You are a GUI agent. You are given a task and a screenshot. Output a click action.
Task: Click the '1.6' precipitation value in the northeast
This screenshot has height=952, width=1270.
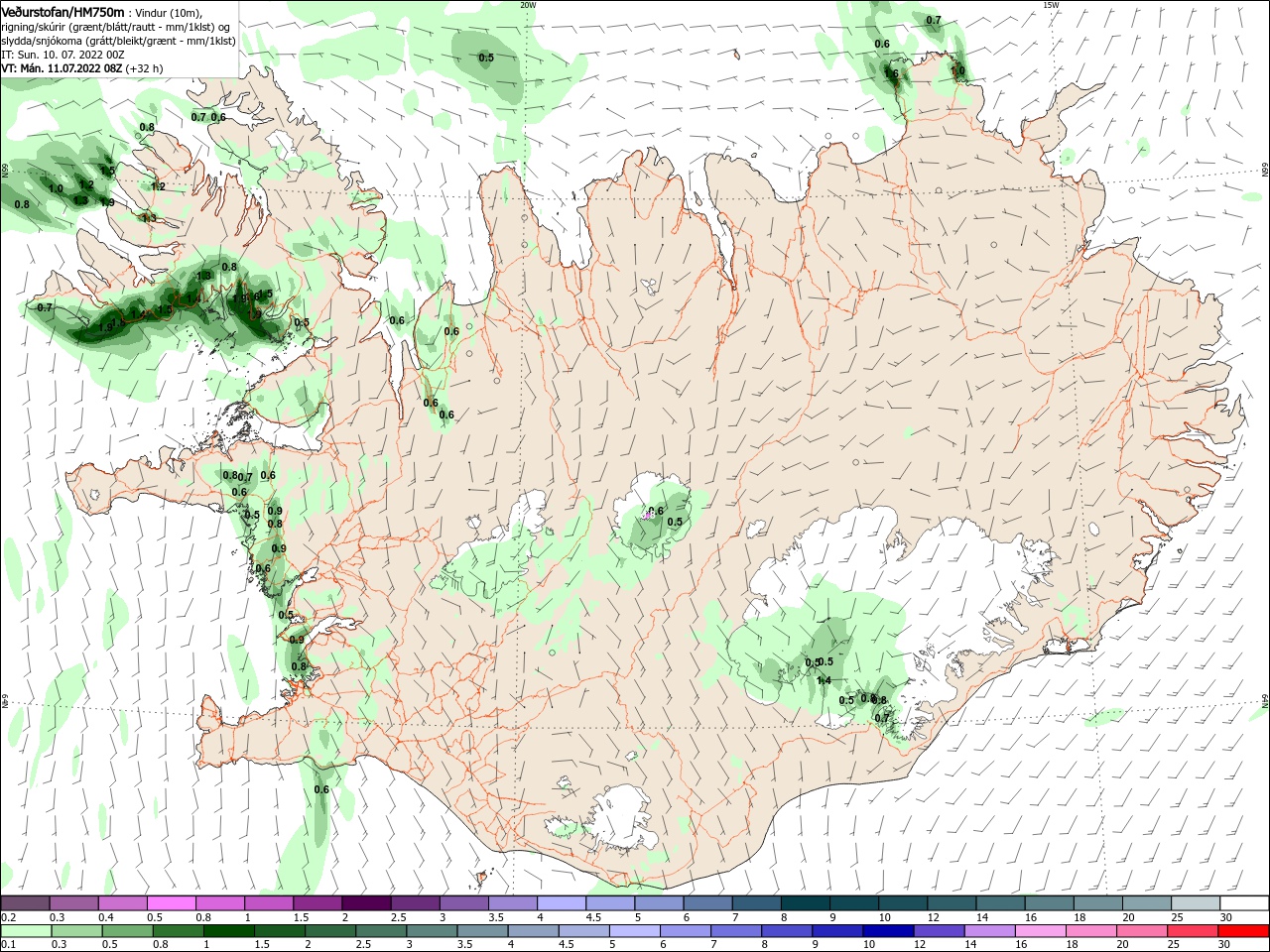coord(891,73)
